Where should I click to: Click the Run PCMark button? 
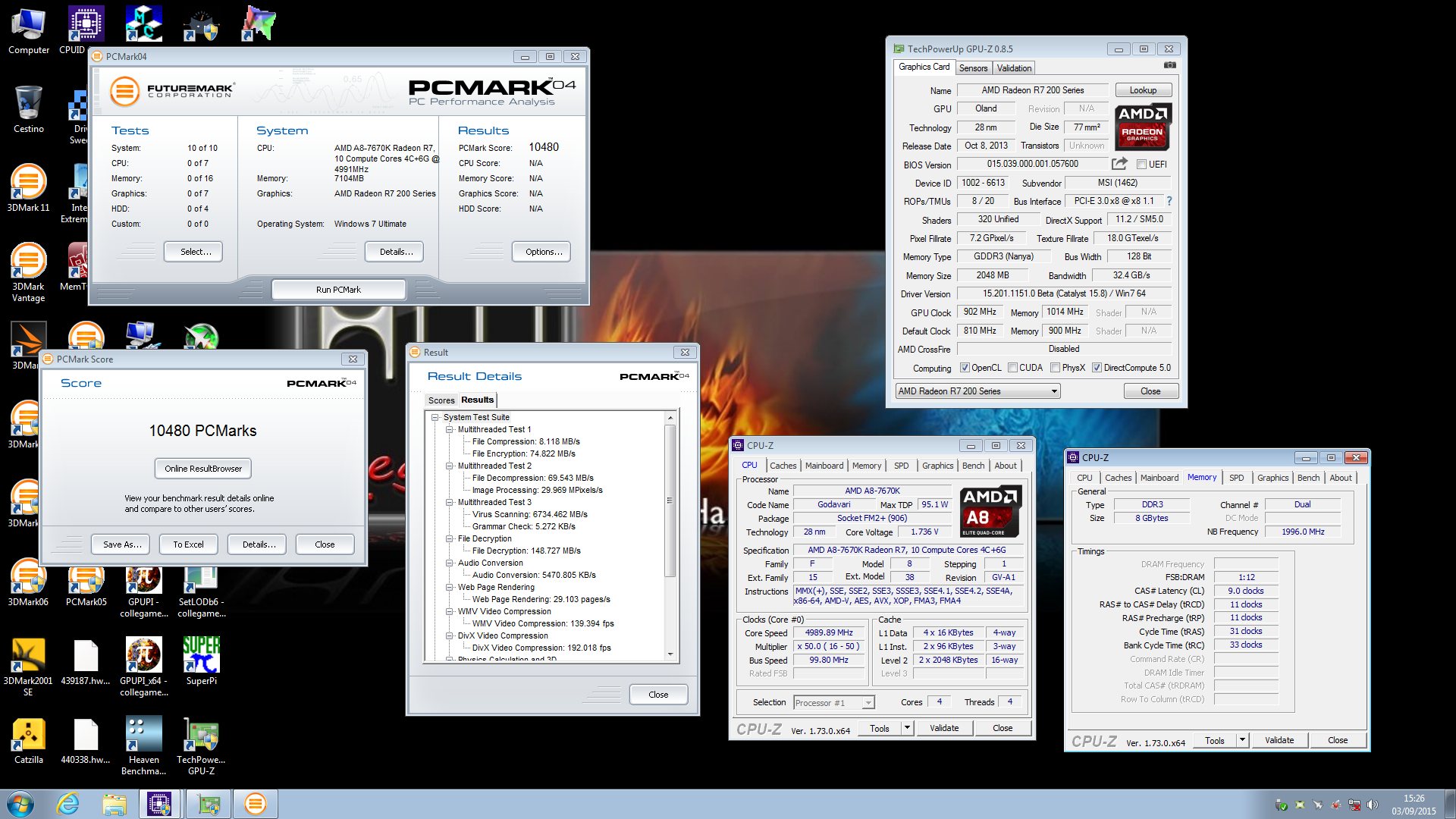(x=338, y=290)
